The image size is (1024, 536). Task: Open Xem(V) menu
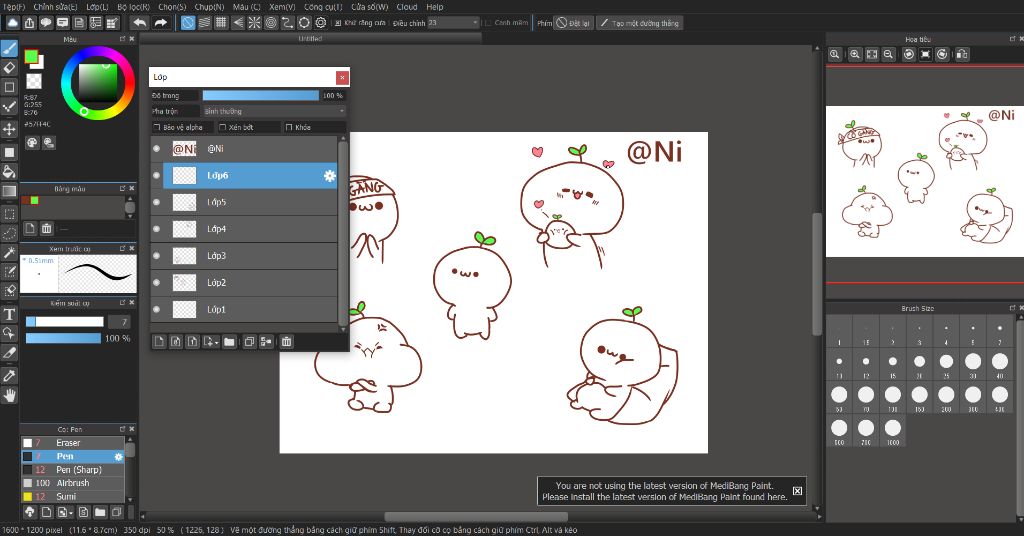[282, 7]
